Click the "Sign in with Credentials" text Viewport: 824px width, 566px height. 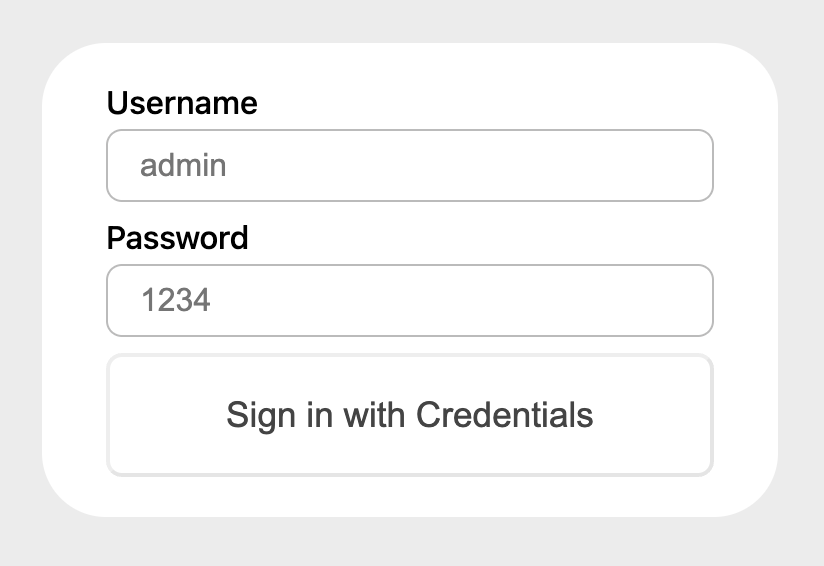(x=410, y=415)
